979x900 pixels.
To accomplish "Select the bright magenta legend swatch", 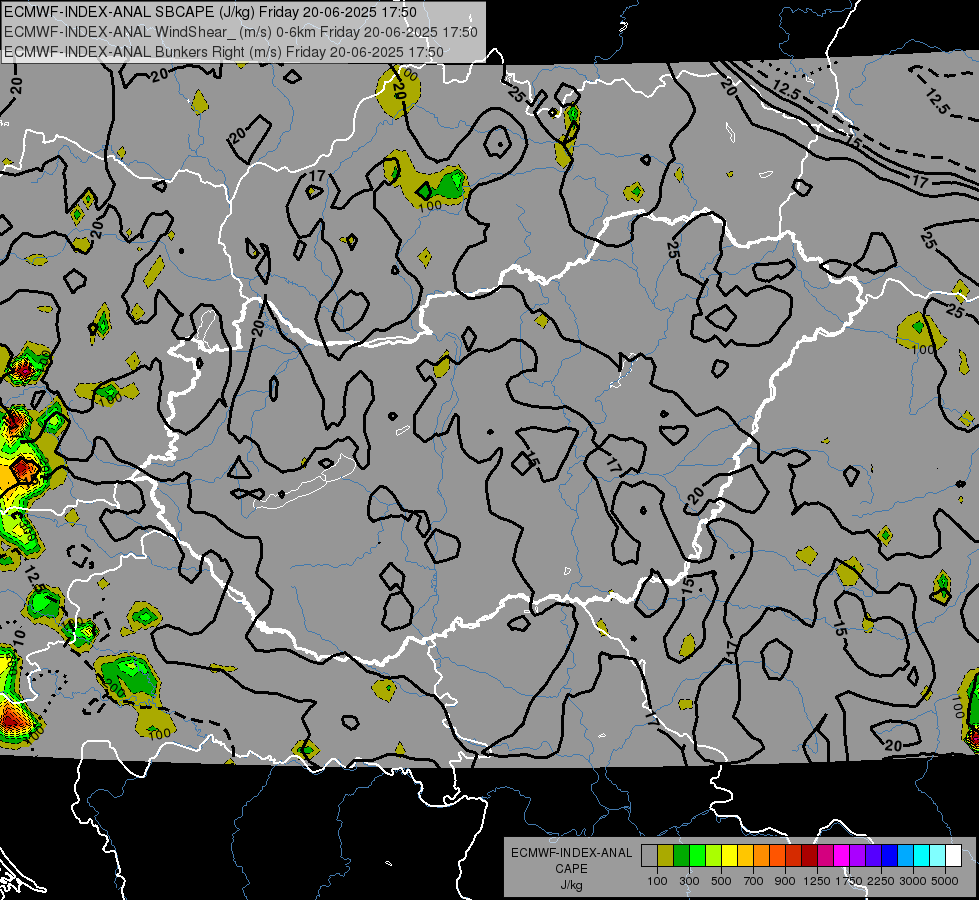I will (x=842, y=856).
